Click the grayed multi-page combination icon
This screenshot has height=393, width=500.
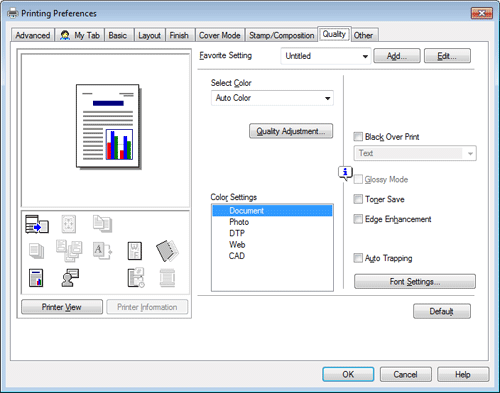tap(69, 250)
